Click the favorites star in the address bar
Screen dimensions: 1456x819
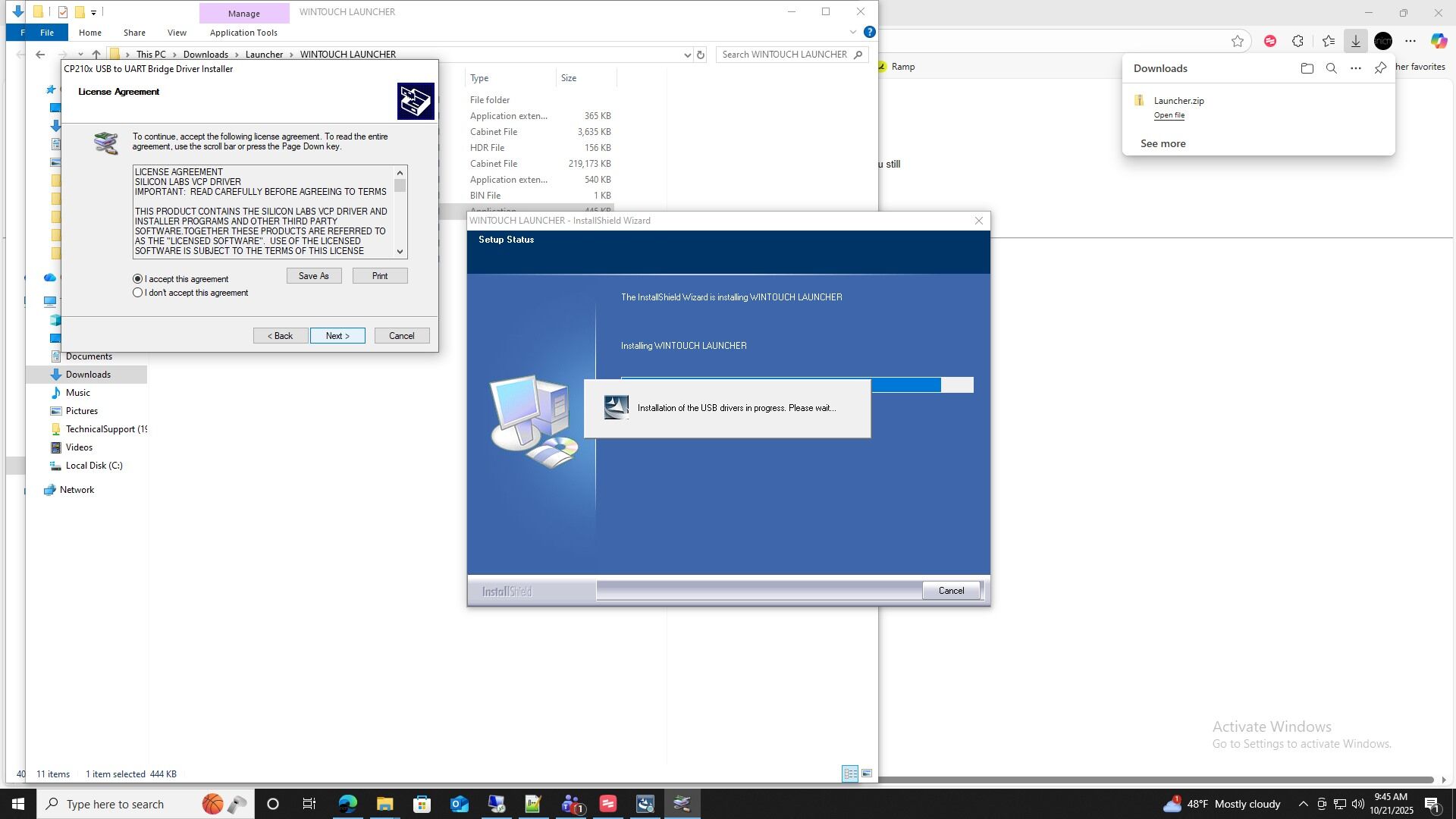[x=1238, y=41]
